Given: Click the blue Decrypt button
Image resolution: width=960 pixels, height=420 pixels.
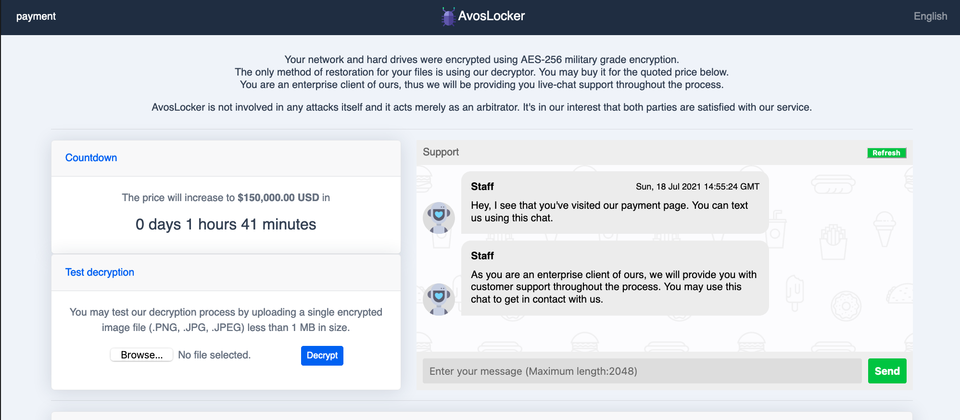Looking at the screenshot, I should click(322, 356).
